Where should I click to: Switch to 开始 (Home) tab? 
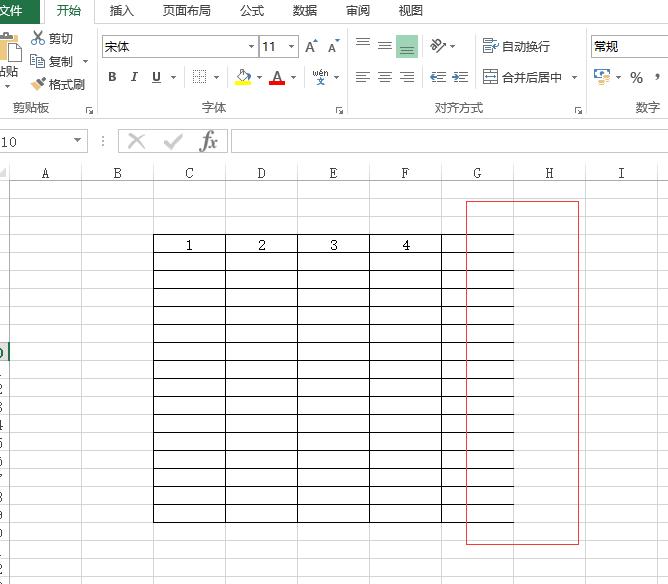[69, 11]
